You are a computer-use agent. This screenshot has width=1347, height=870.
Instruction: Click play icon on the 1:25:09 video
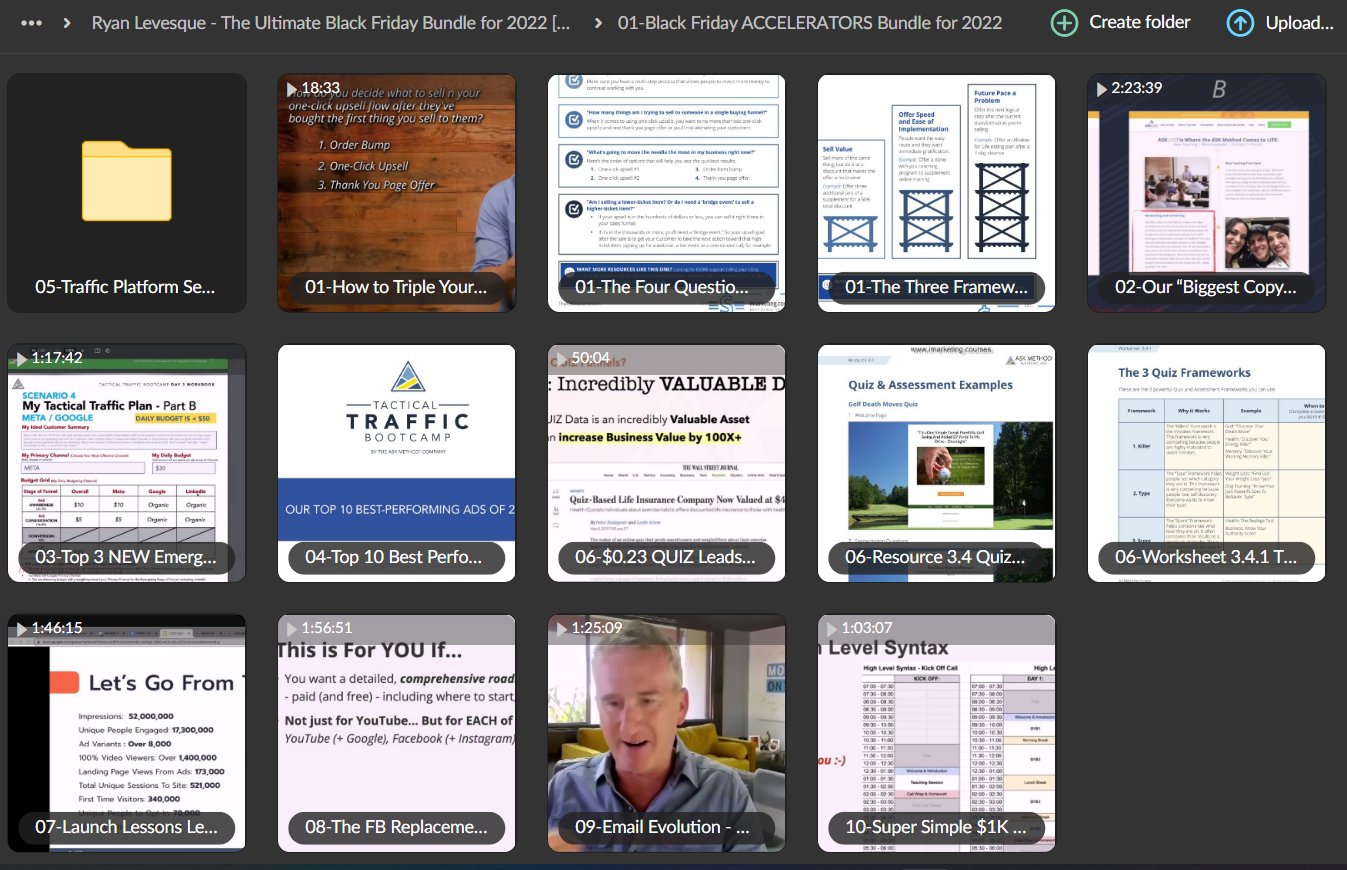(562, 629)
